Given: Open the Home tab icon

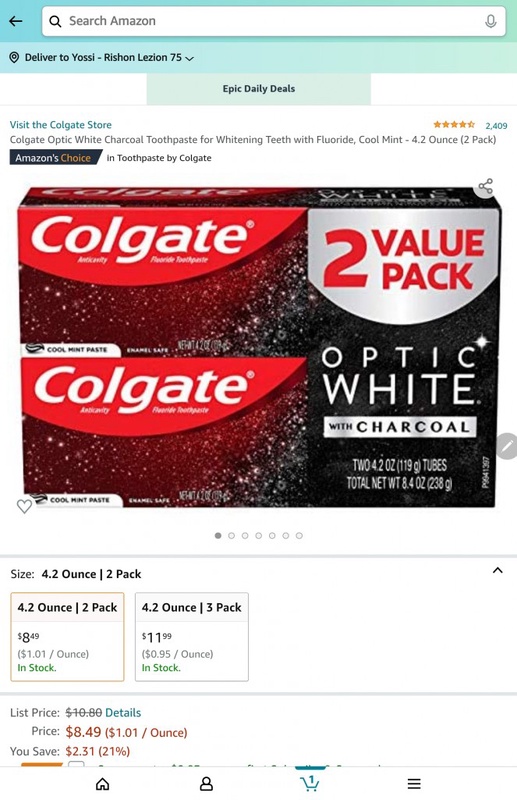Looking at the screenshot, I should click(x=103, y=784).
